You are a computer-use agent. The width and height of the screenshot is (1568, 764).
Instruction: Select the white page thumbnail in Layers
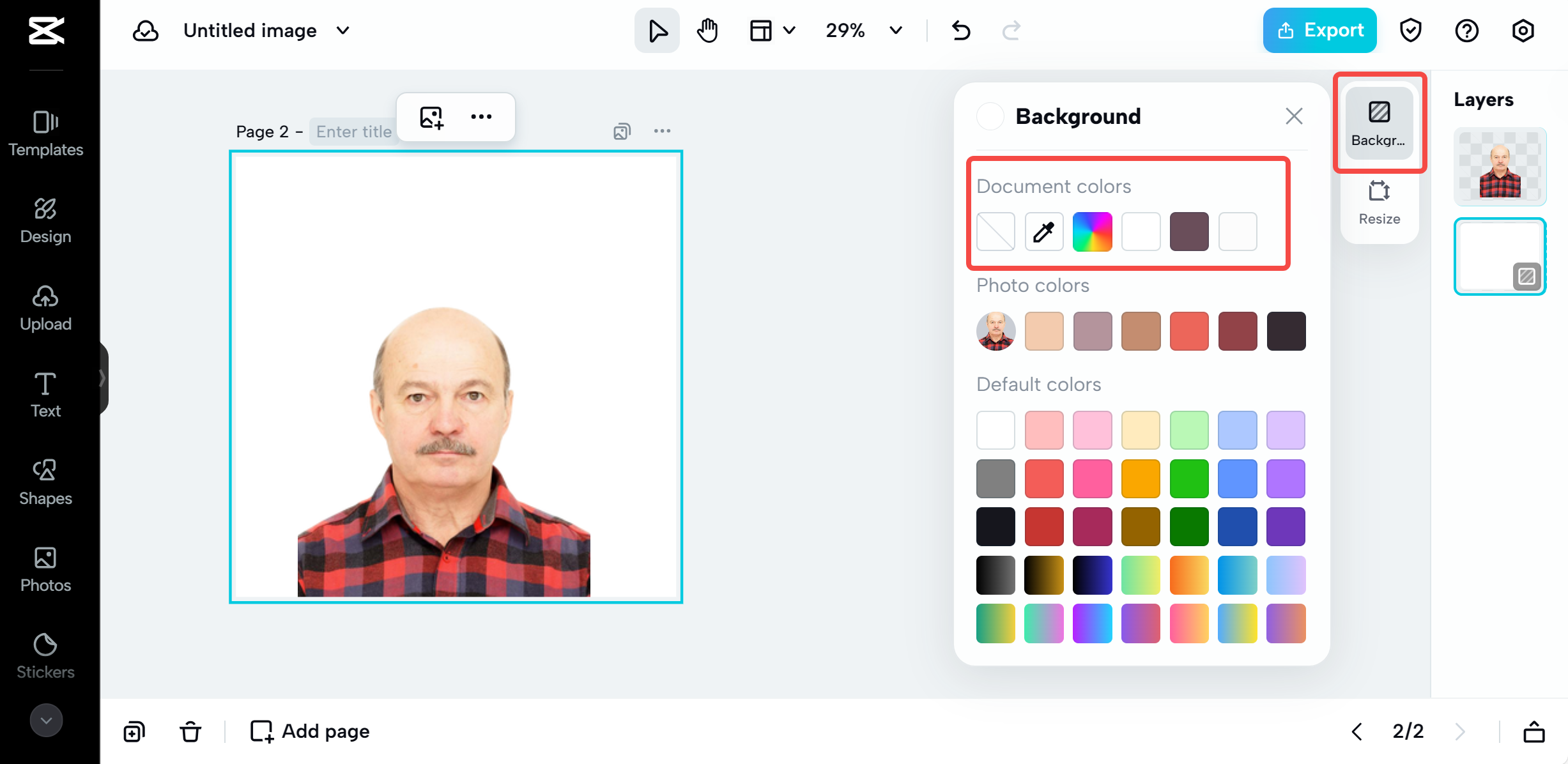(1500, 256)
